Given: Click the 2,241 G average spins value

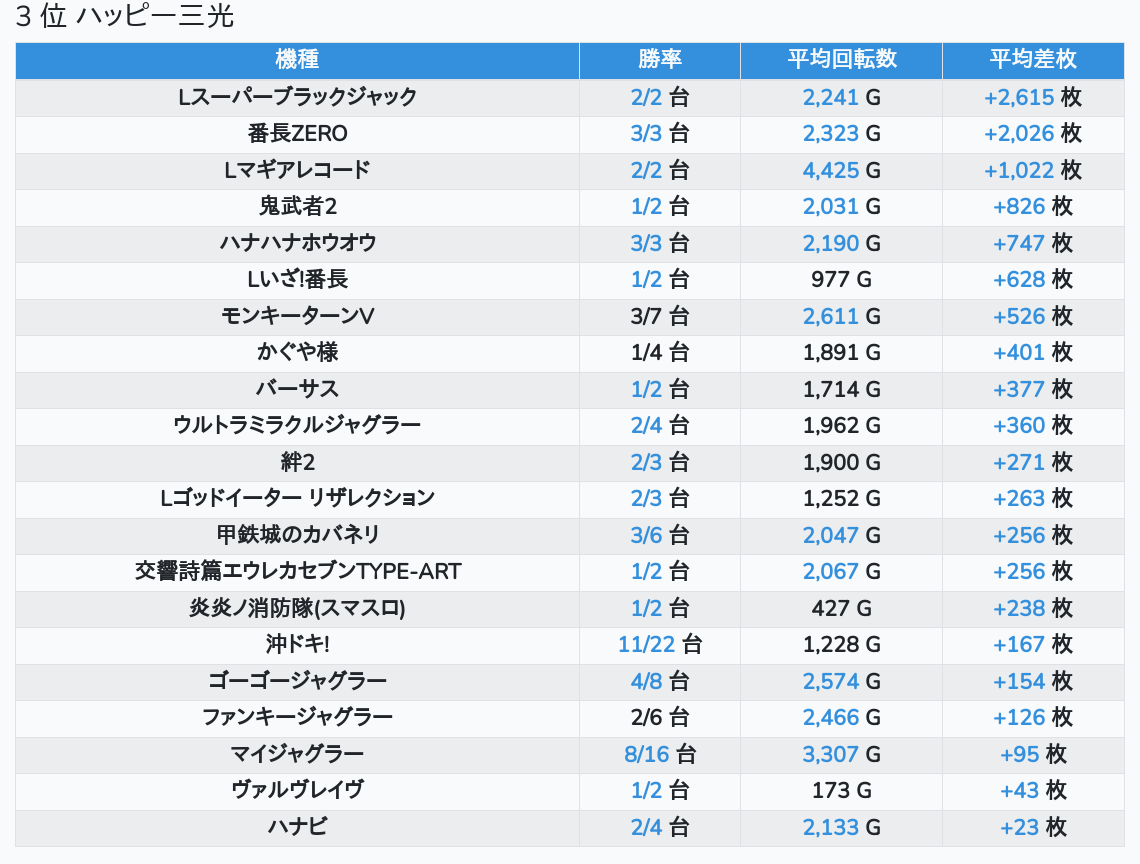Looking at the screenshot, I should click(x=841, y=97).
